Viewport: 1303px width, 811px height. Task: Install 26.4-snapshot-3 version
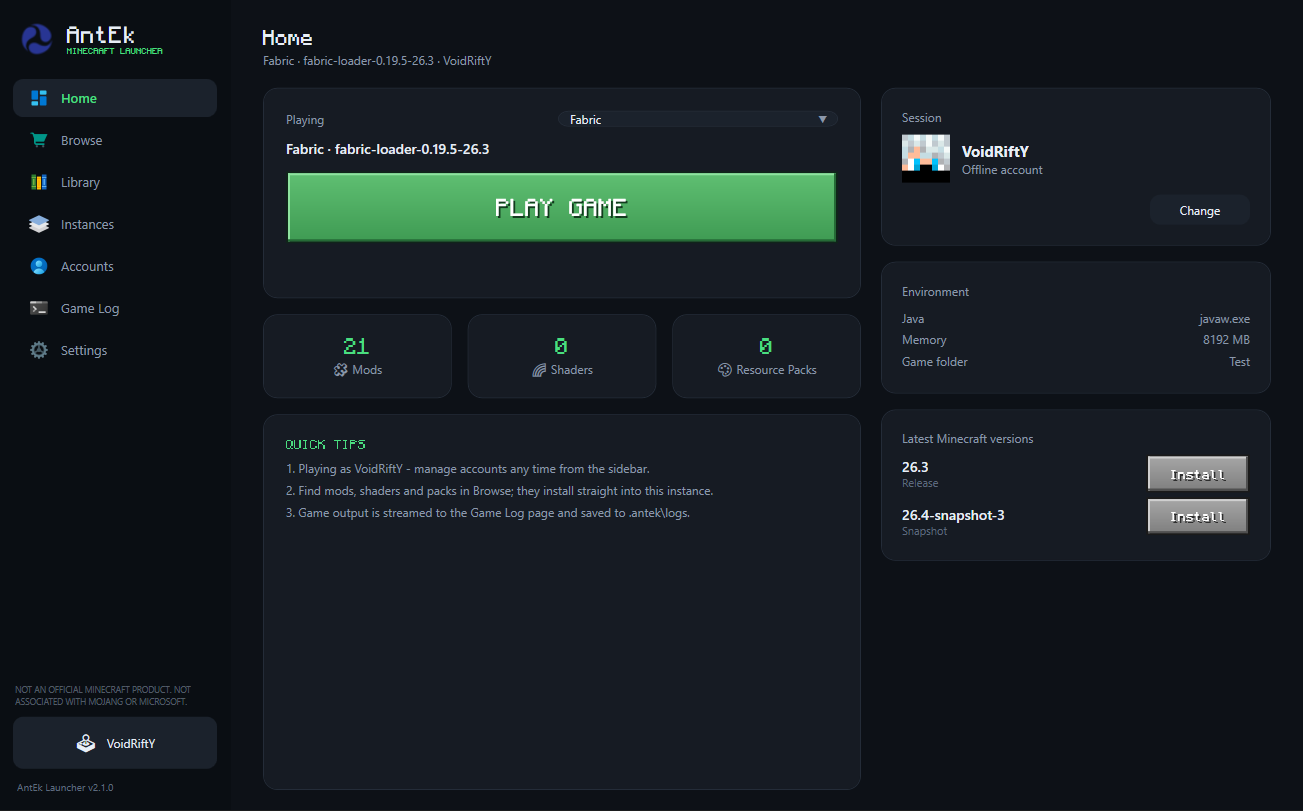tap(1198, 516)
